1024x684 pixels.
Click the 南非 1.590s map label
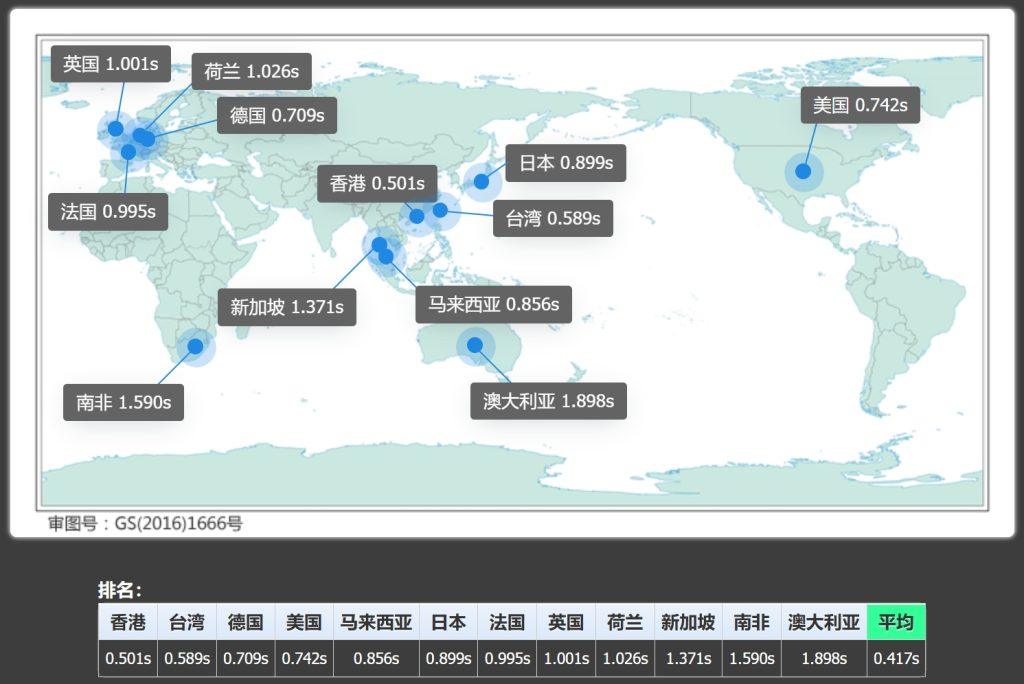(x=123, y=402)
